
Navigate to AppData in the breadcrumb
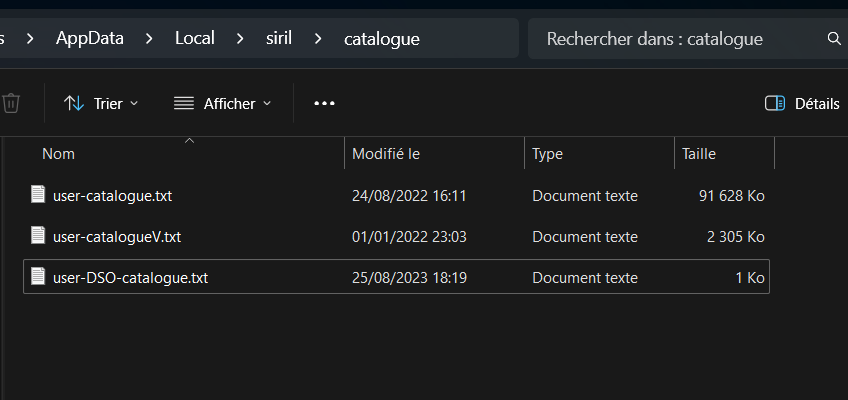[89, 39]
